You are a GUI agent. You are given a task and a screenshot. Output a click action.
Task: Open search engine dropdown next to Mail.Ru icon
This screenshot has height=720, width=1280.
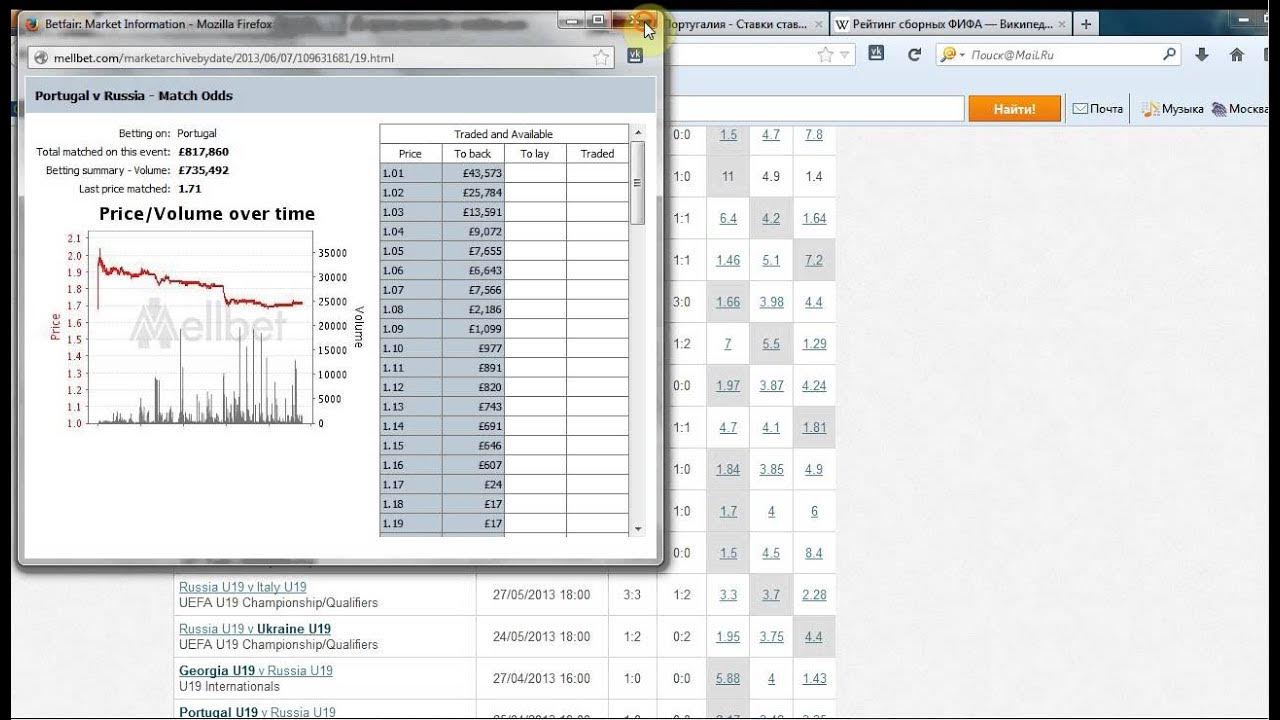tap(961, 56)
